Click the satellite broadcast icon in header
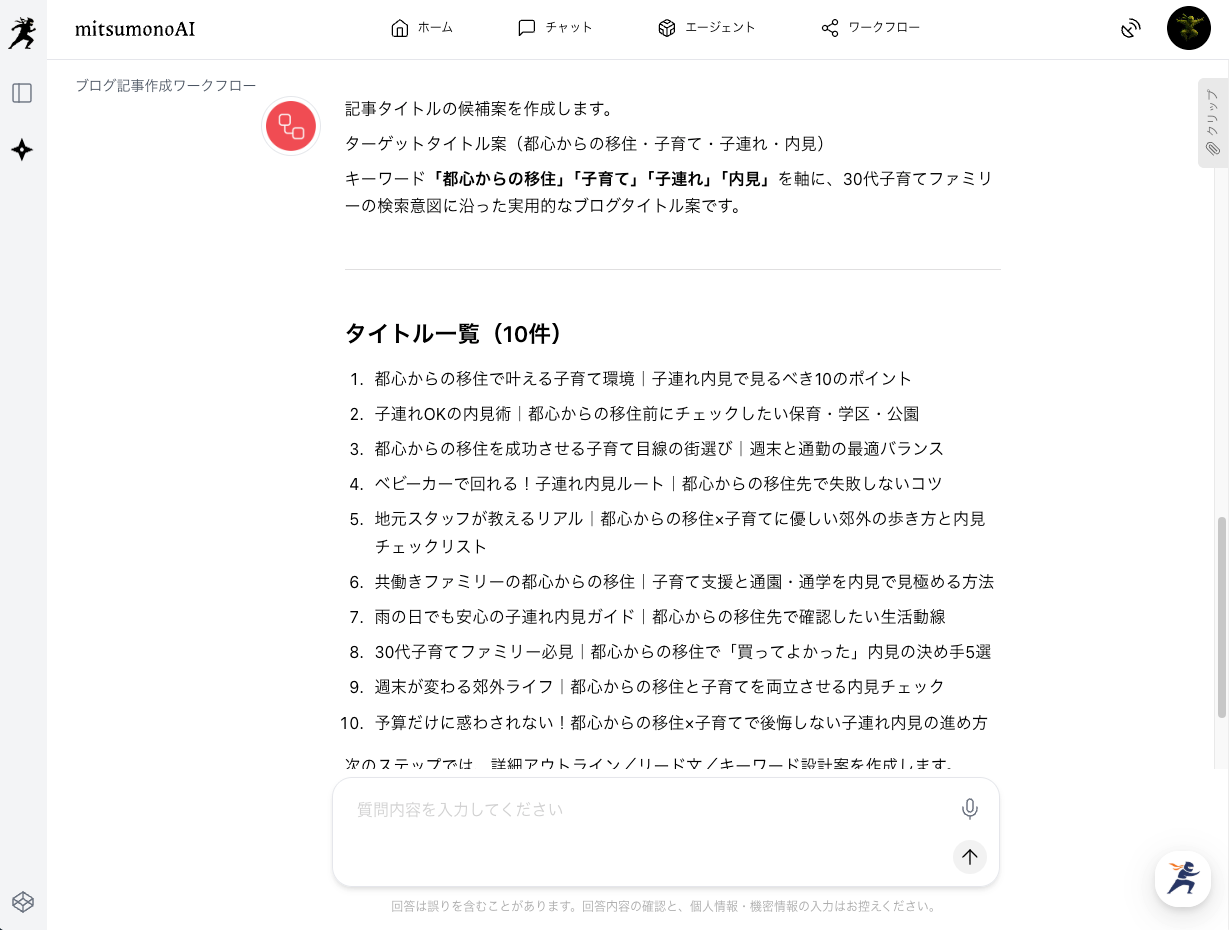 pos(1131,28)
